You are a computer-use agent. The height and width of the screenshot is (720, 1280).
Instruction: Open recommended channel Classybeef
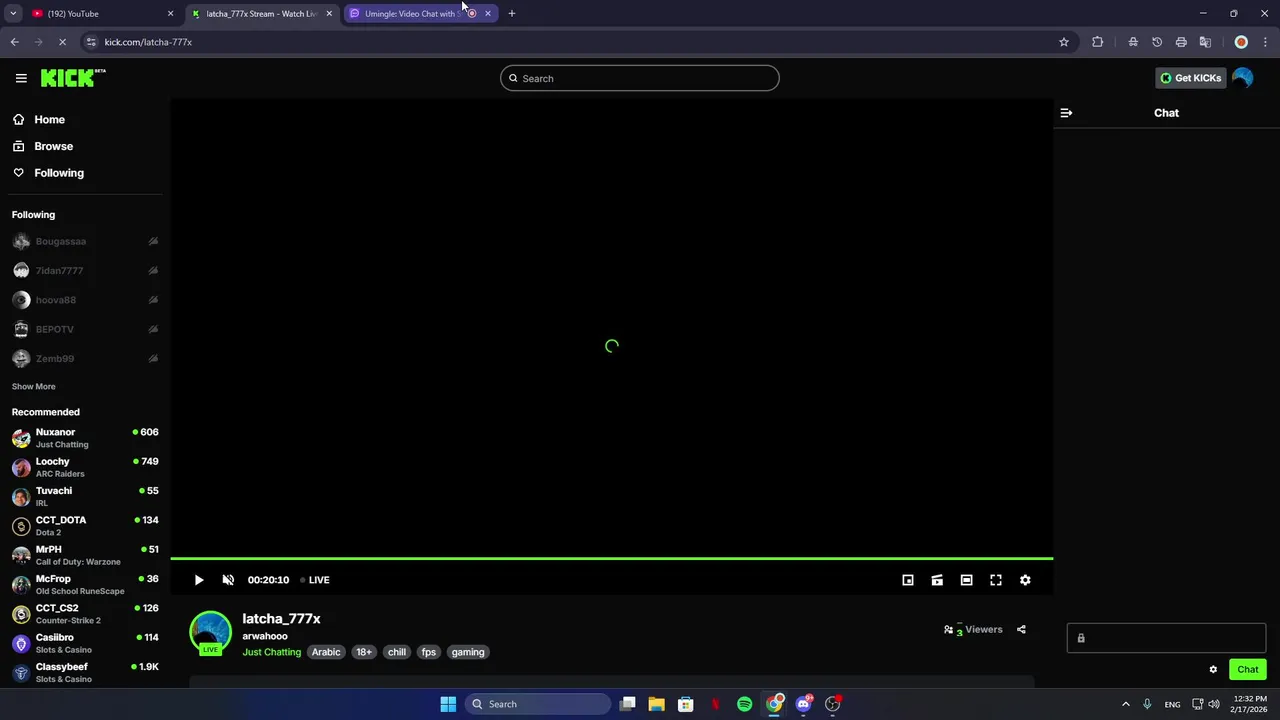[x=85, y=672]
